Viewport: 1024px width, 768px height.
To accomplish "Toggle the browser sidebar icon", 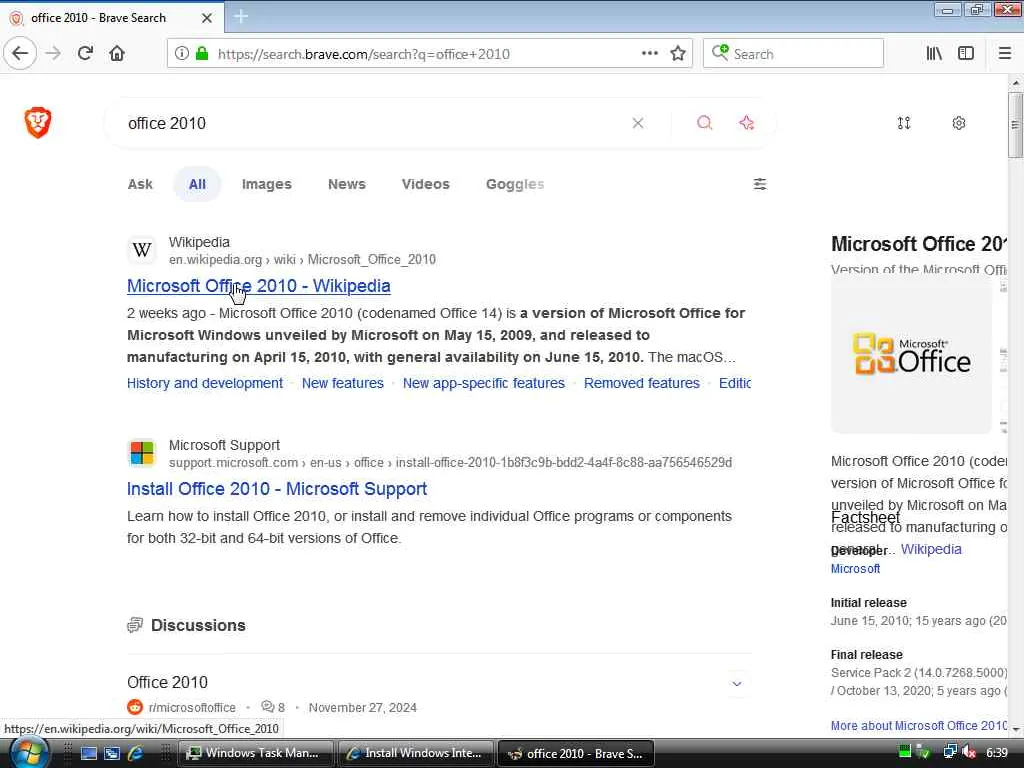I will 966,54.
